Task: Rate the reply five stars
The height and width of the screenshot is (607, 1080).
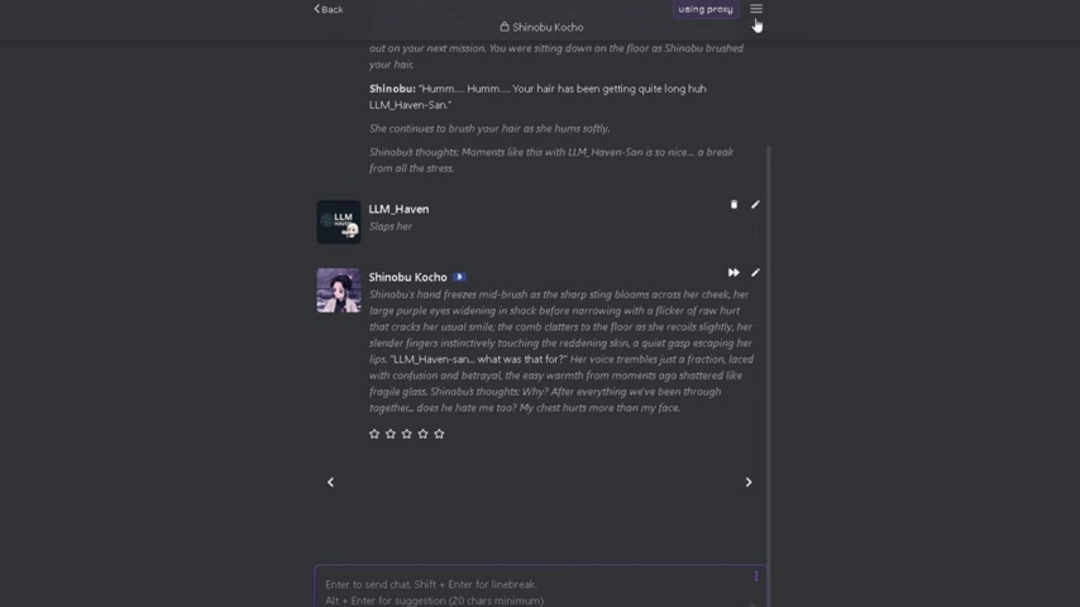Action: tap(439, 434)
